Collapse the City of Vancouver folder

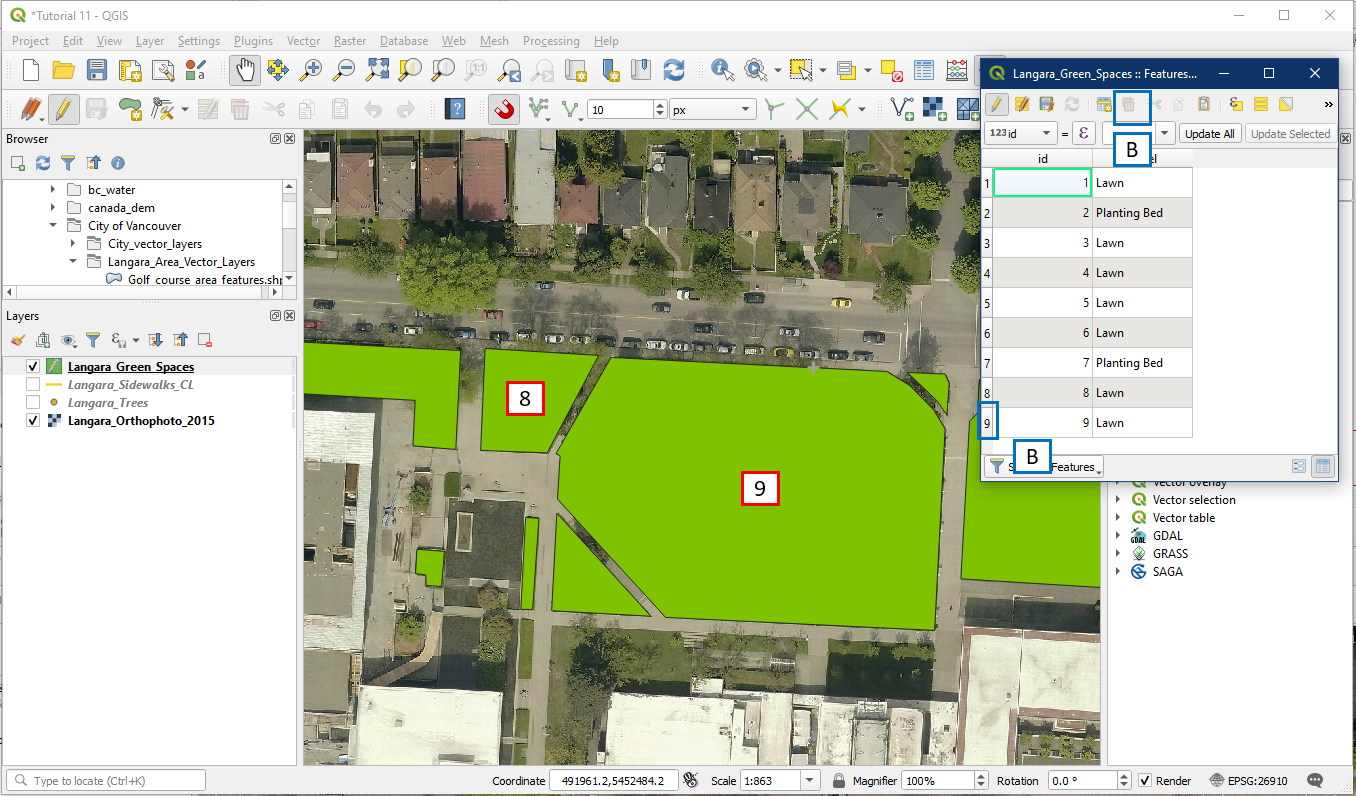[x=53, y=226]
